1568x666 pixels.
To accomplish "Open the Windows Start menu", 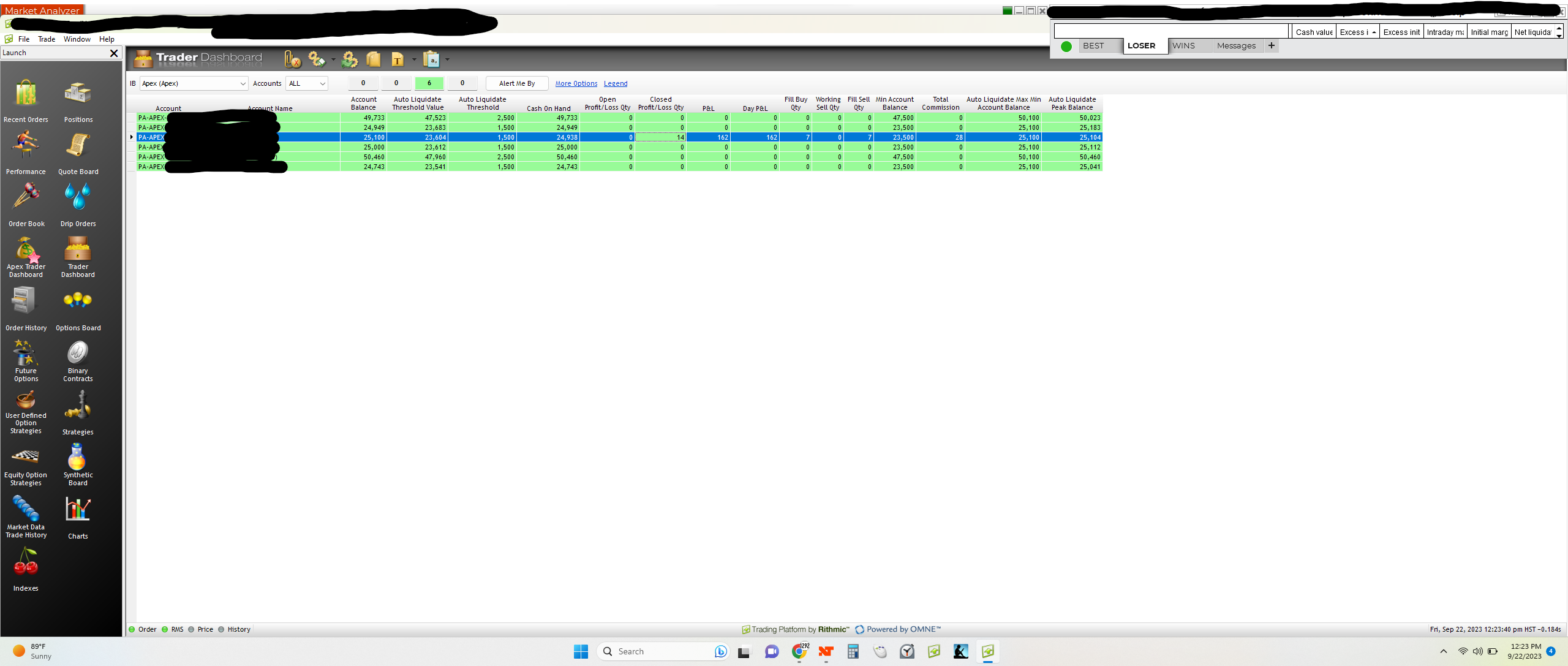I will click(581, 651).
